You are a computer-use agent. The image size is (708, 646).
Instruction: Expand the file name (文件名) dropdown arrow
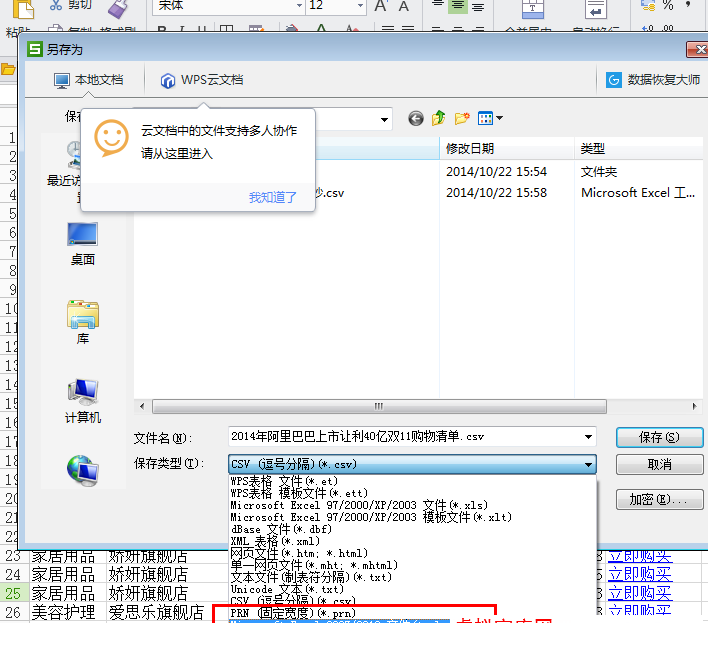pyautogui.click(x=588, y=437)
